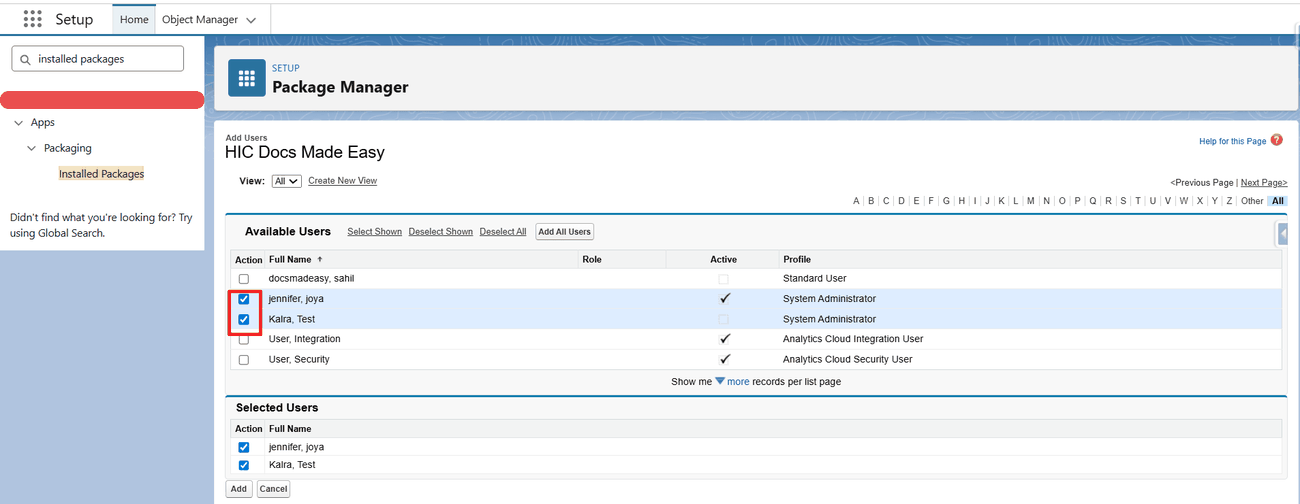Click the Deselect Shown link
Screen dimensions: 1300x504
coord(441,232)
